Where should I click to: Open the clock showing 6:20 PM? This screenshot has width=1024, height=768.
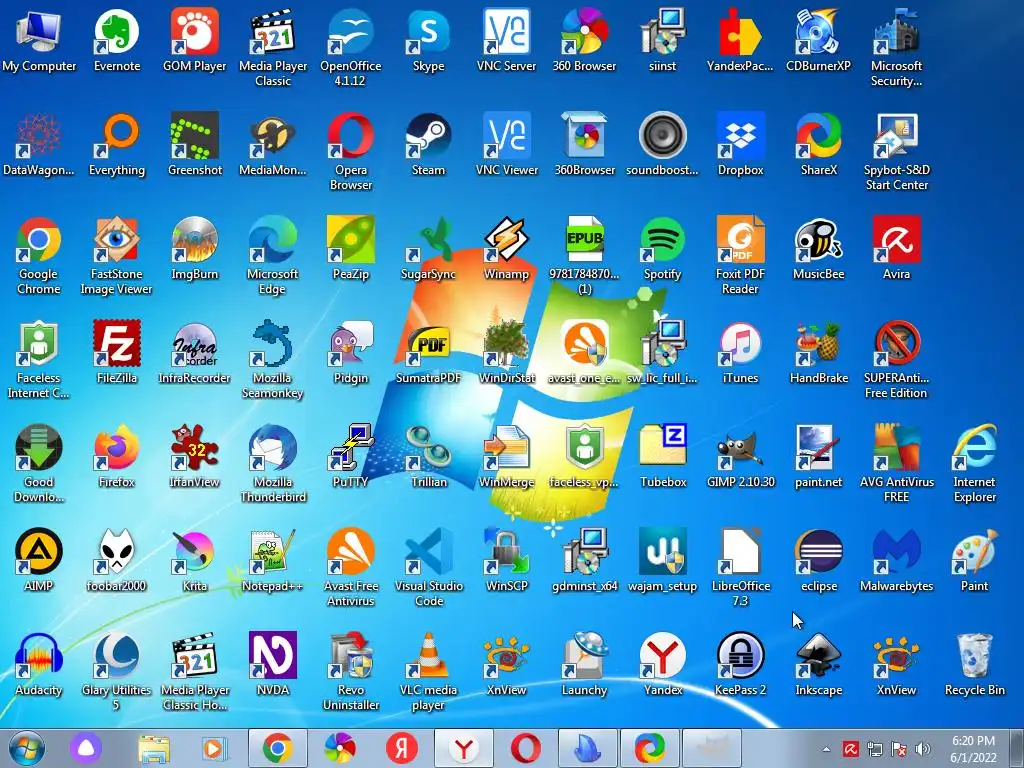(x=973, y=749)
